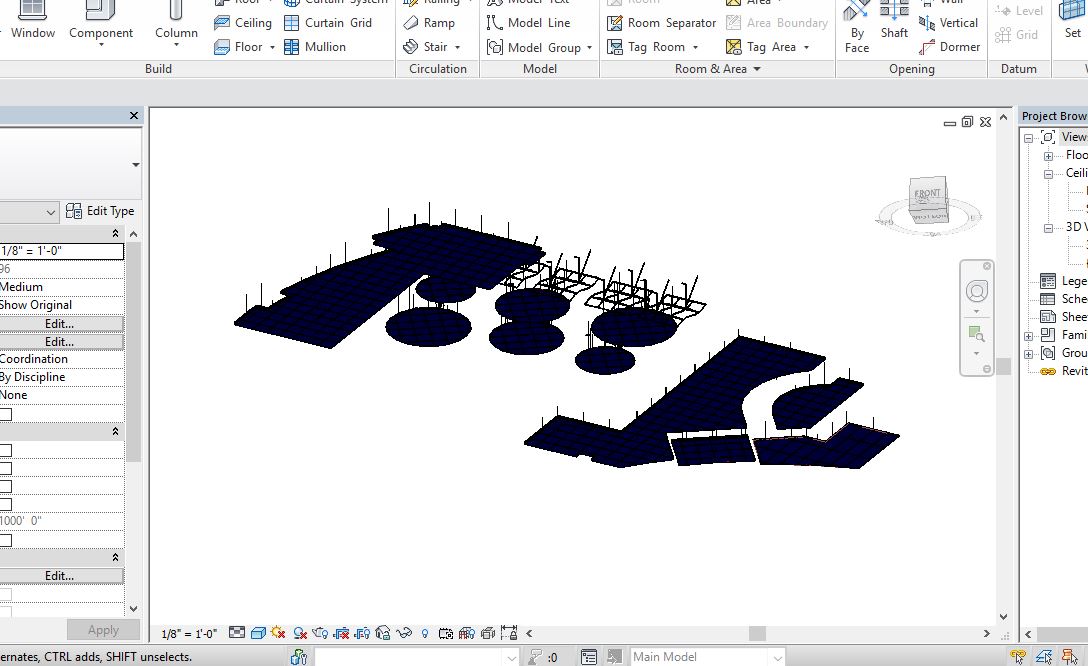Check the box below the 1000' 0" field
1088x666 pixels.
click(x=6, y=540)
